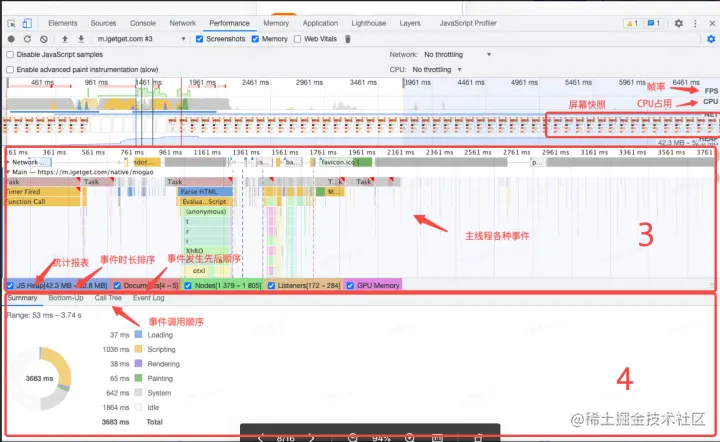Screen dimensions: 720x442
Task: Toggle the Documents counter checkbox
Action: point(117,285)
